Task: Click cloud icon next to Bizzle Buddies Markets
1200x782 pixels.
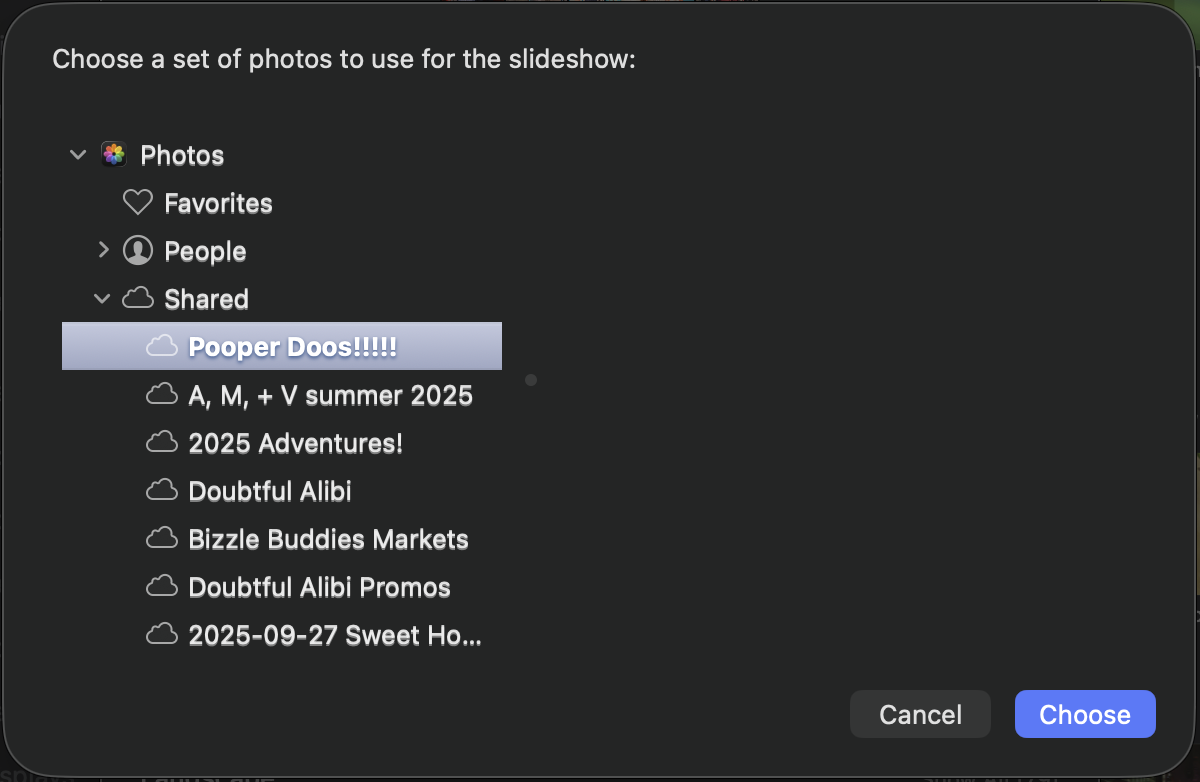Action: [161, 539]
